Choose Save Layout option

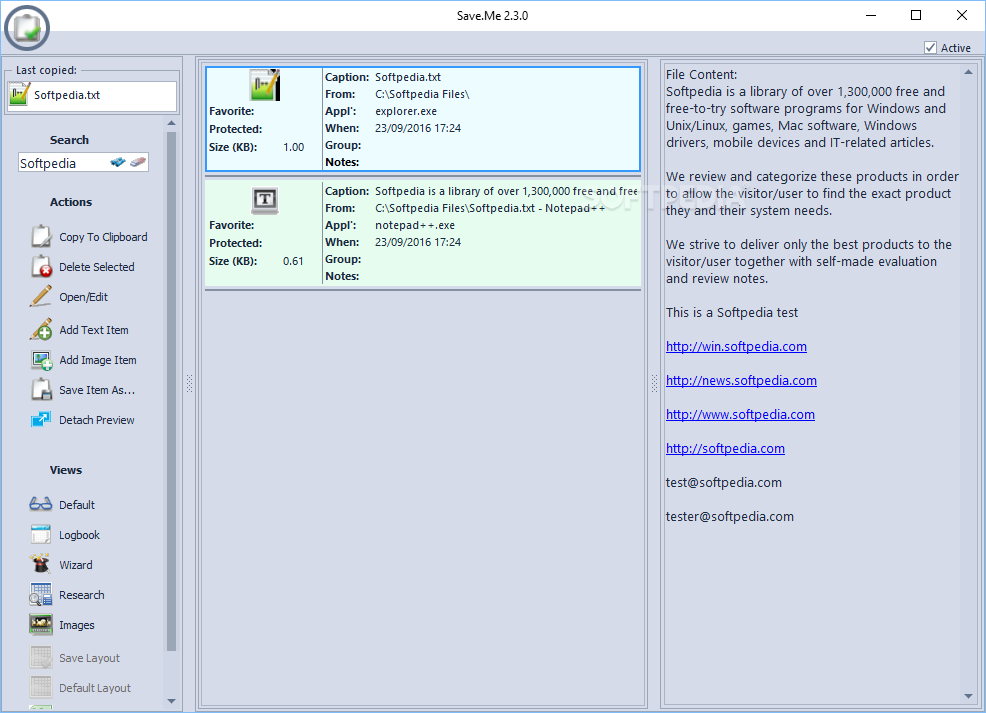click(x=89, y=658)
